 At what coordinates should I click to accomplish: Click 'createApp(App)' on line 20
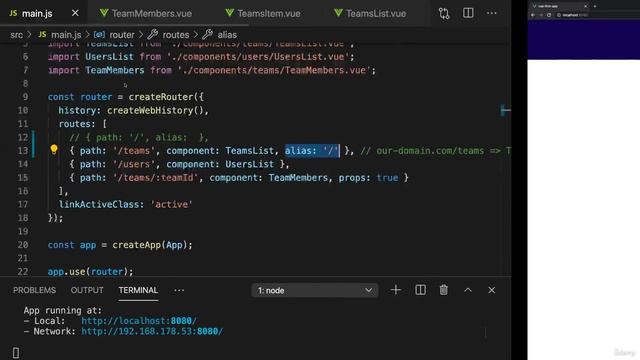149,245
